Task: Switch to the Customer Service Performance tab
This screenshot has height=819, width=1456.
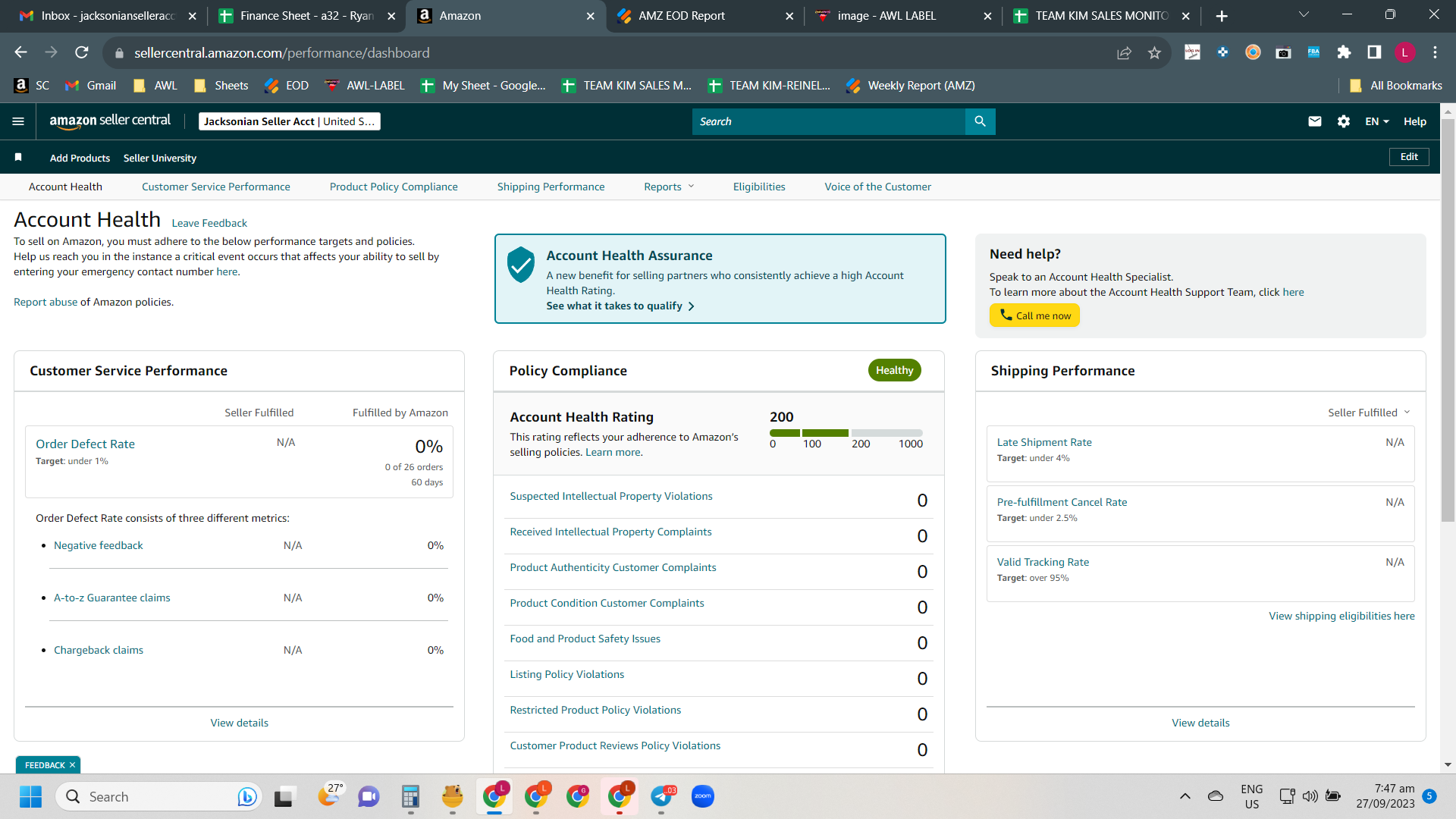Action: click(216, 187)
